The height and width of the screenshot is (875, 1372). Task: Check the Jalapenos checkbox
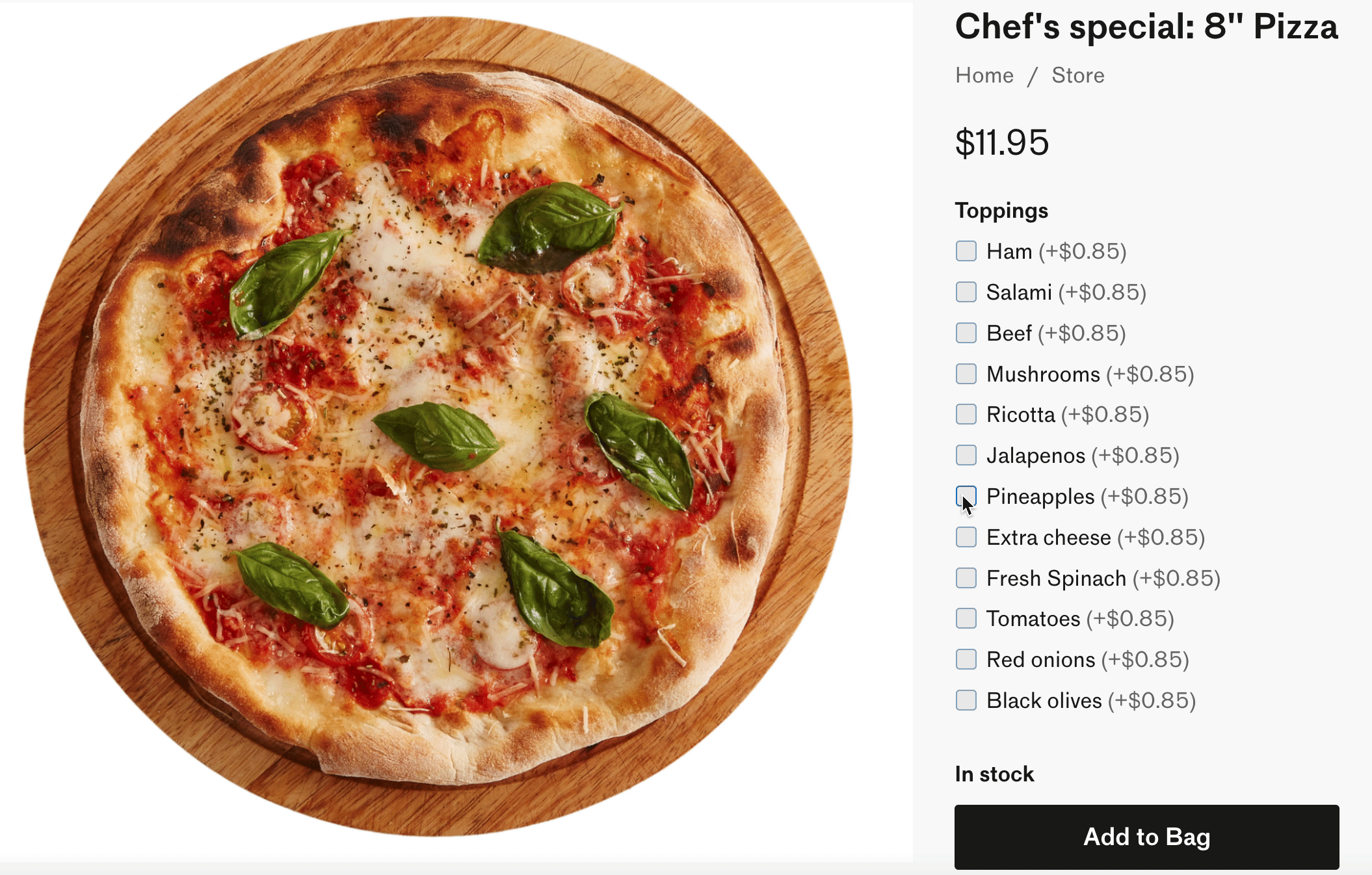point(965,455)
